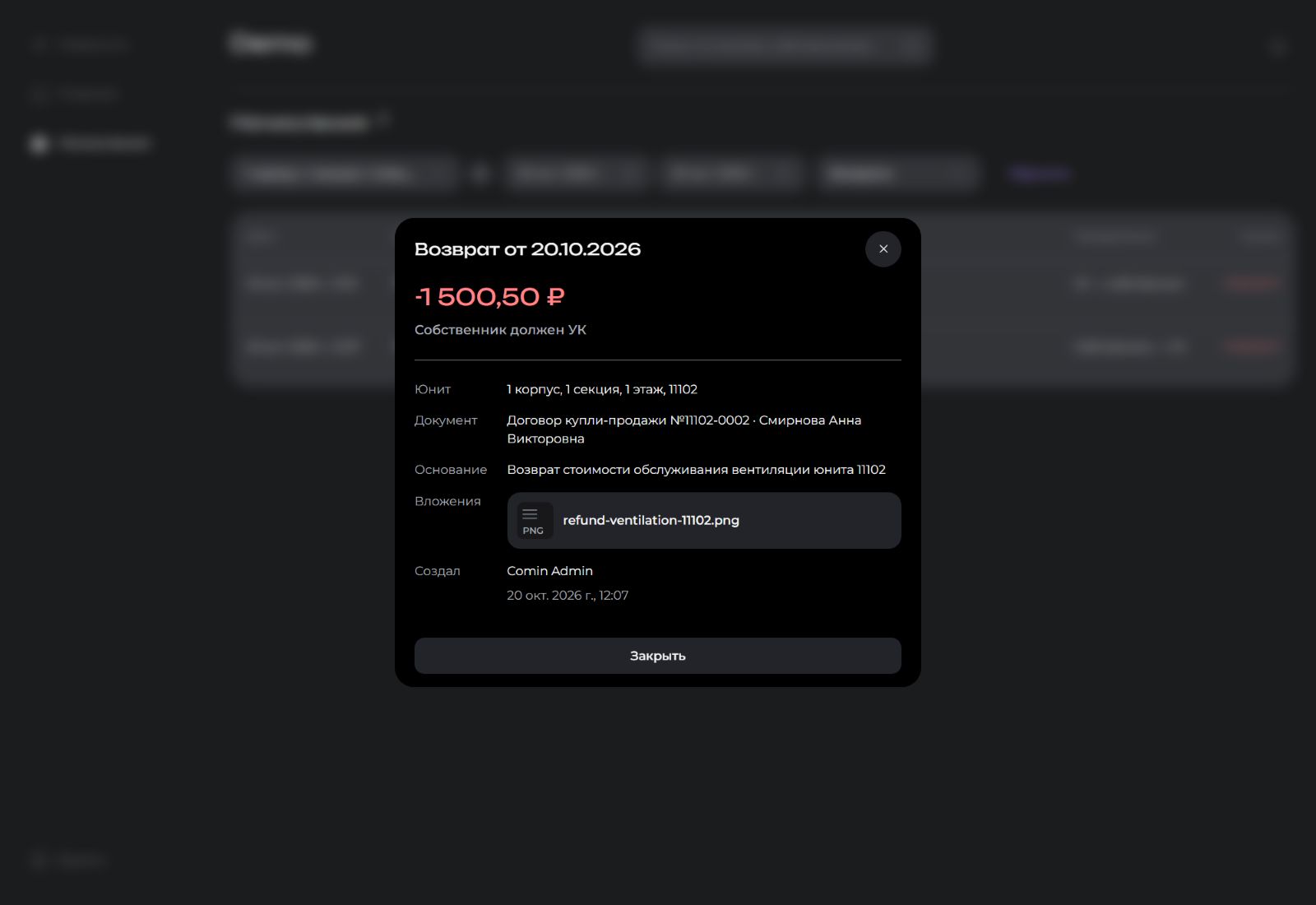Select the first blurred row in the background table

click(x=761, y=283)
